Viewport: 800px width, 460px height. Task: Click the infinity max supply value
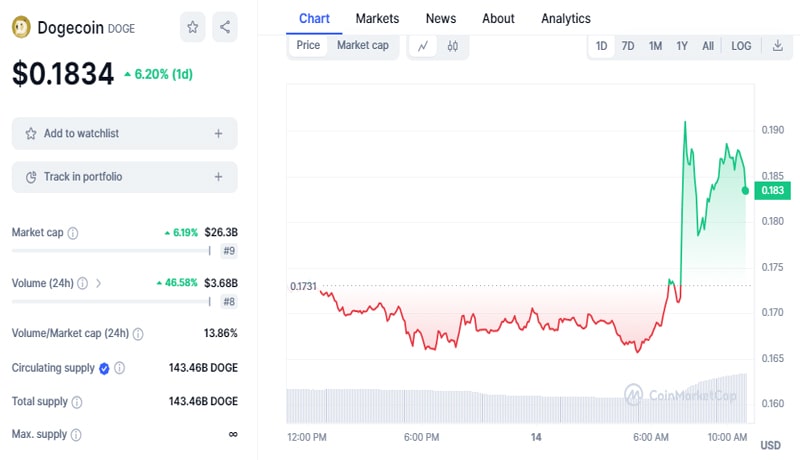tap(233, 435)
